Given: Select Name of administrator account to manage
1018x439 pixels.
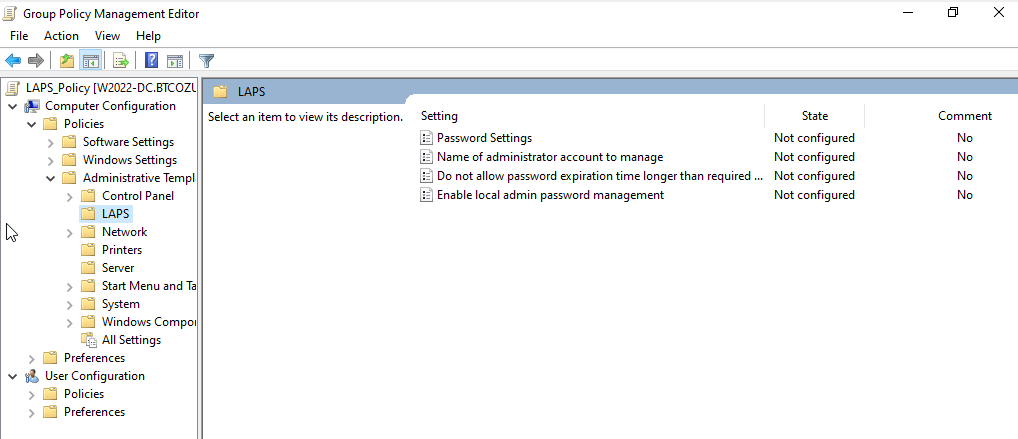Looking at the screenshot, I should 549,157.
